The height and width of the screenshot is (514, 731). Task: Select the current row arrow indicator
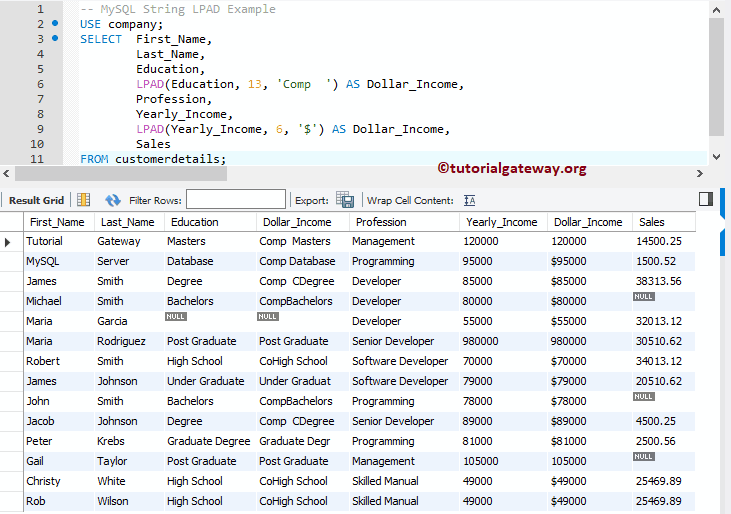click(7, 242)
